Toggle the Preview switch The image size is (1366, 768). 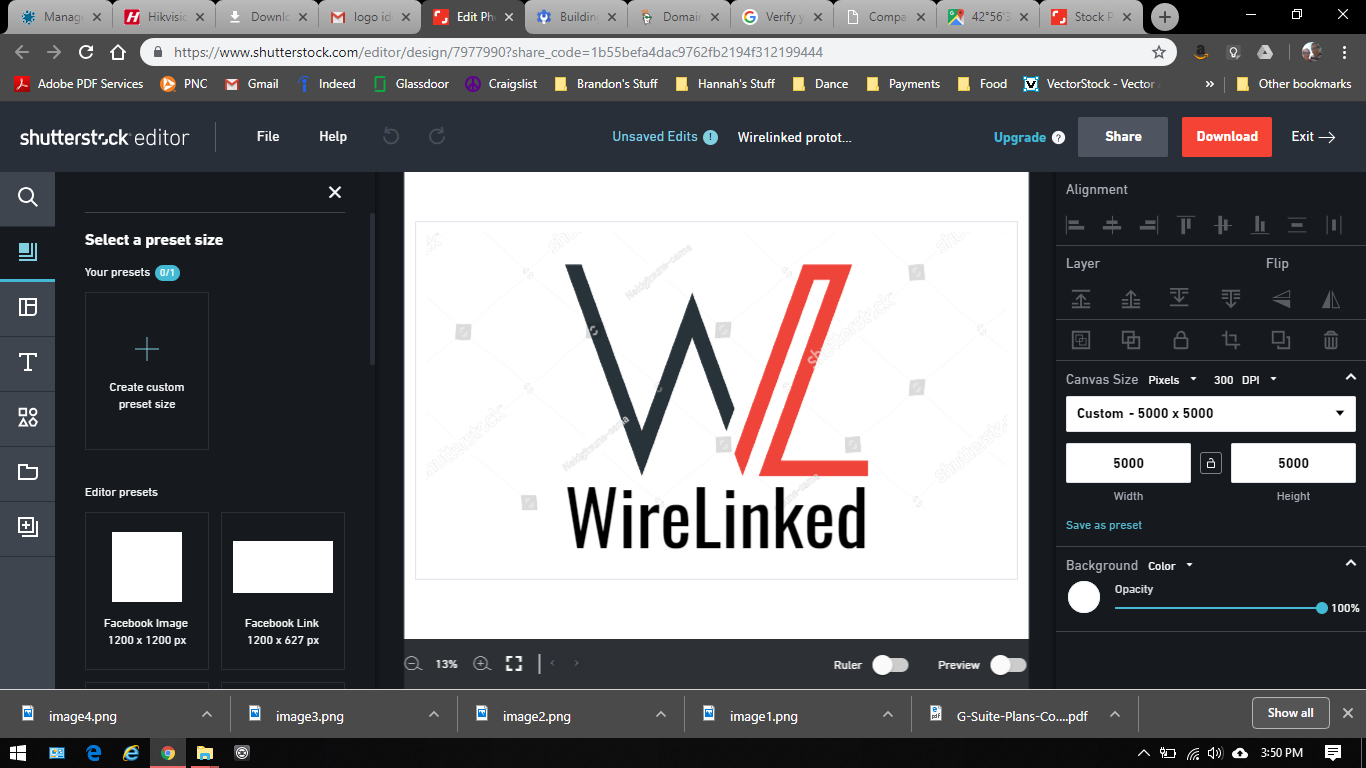(1008, 665)
